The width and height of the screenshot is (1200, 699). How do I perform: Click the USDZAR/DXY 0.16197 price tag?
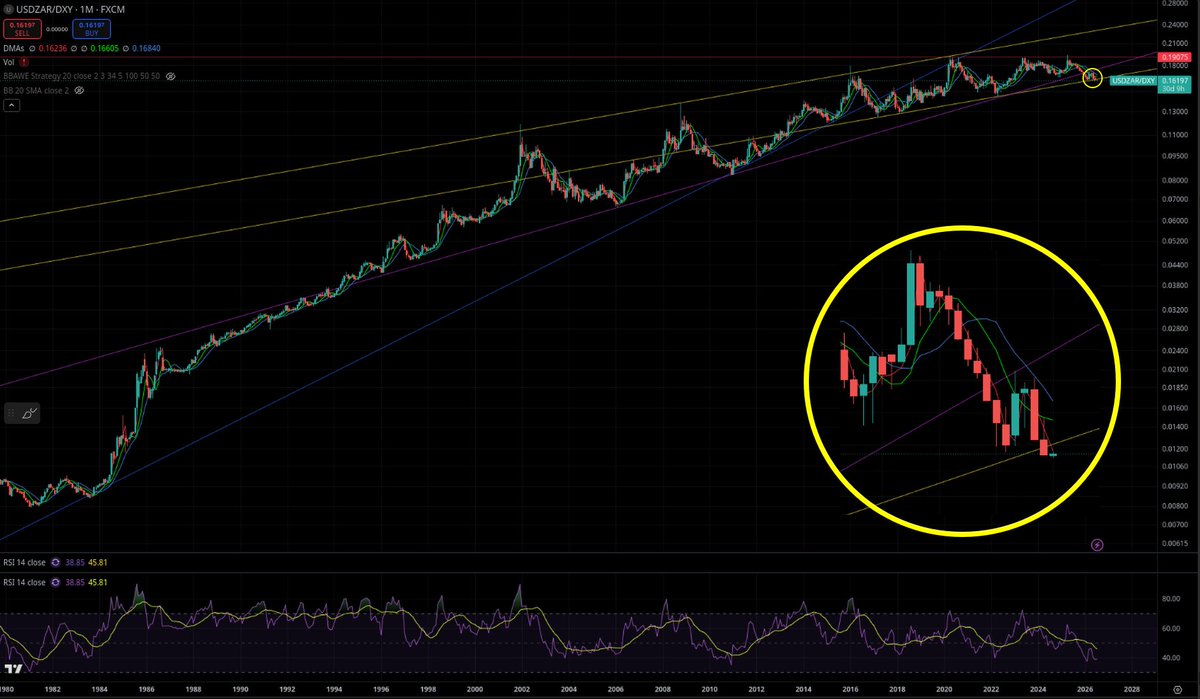tap(1151, 79)
